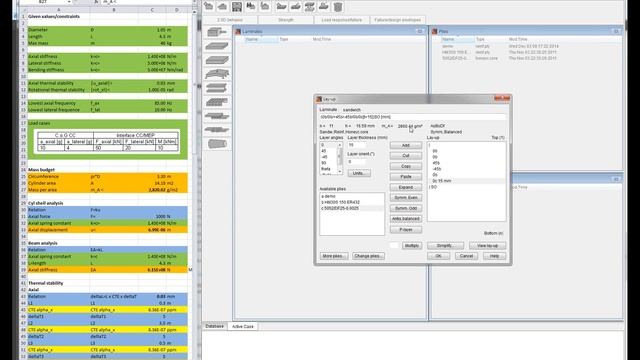Screen dimensions: 640x360
Task: Click the first icon in the top toolbar
Action: tap(209, 6)
